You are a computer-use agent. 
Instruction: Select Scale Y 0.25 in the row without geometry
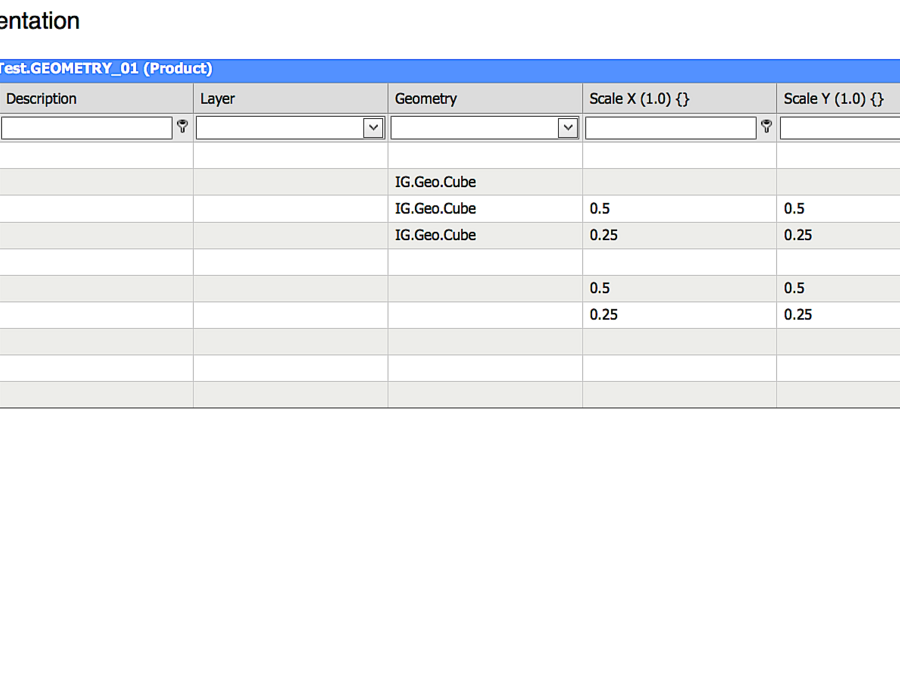coord(839,315)
